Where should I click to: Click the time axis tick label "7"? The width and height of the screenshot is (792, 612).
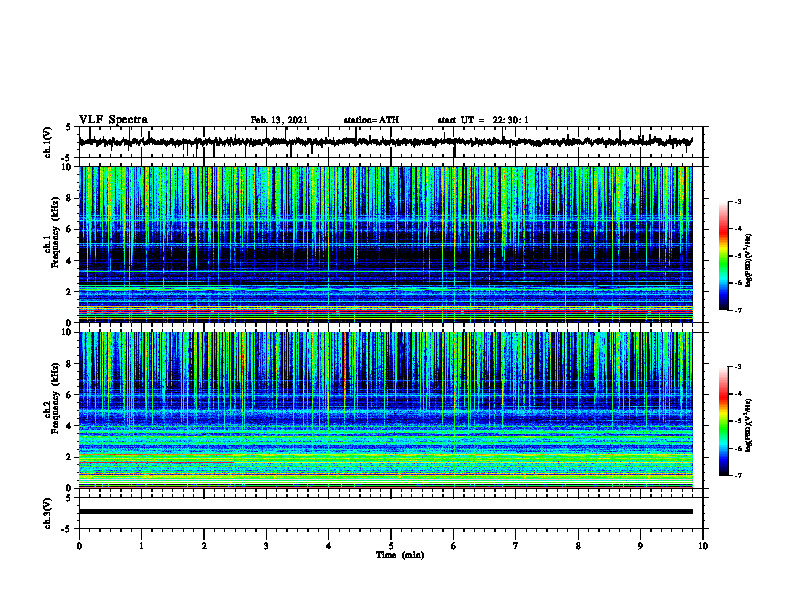coord(516,546)
